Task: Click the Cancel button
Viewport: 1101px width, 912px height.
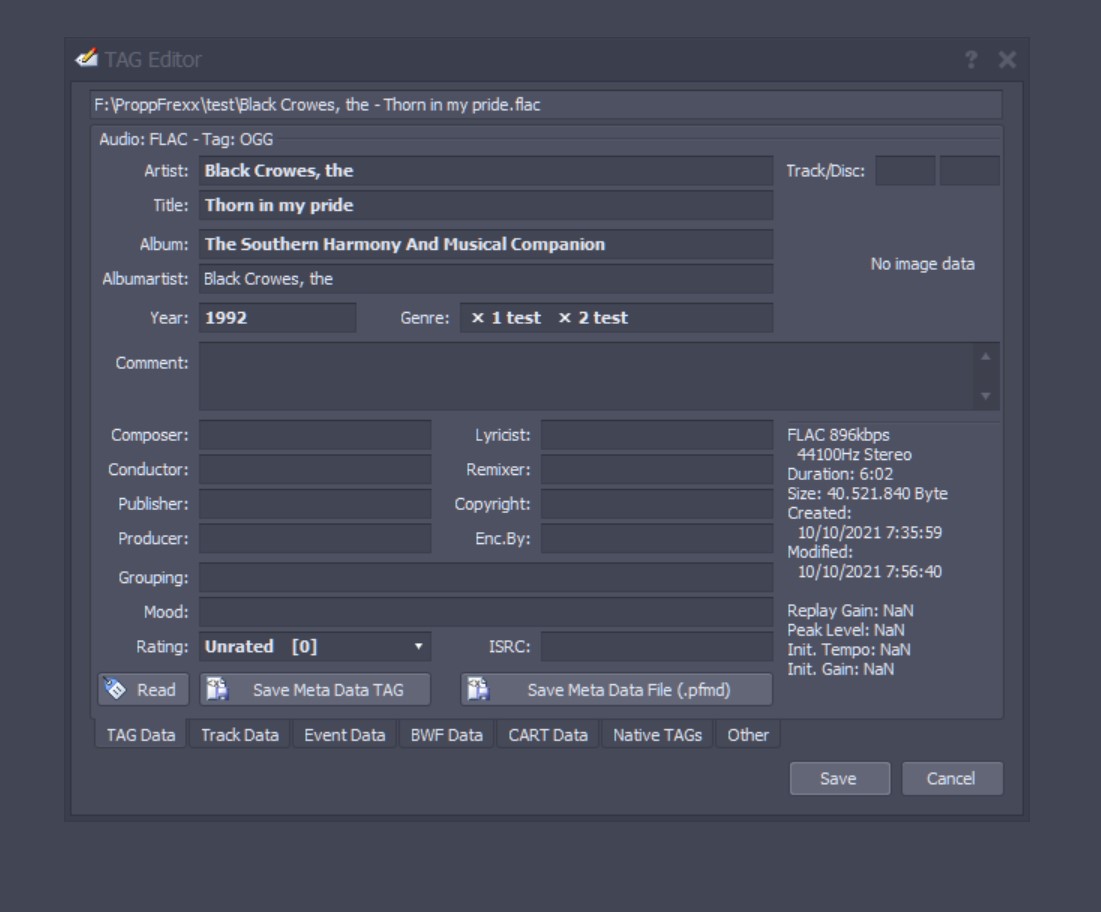Action: coord(951,779)
